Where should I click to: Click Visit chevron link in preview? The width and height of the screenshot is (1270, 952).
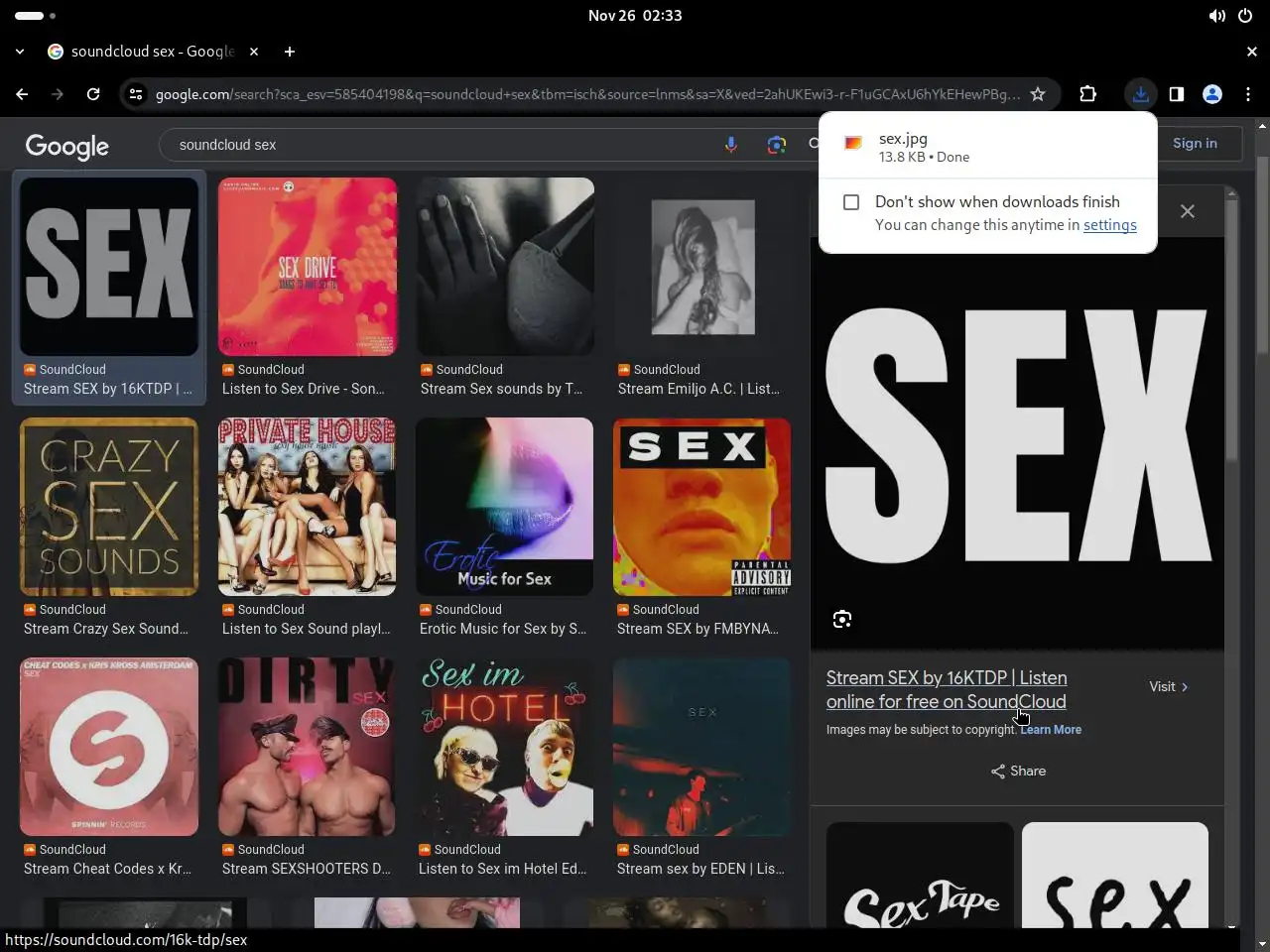point(1169,686)
